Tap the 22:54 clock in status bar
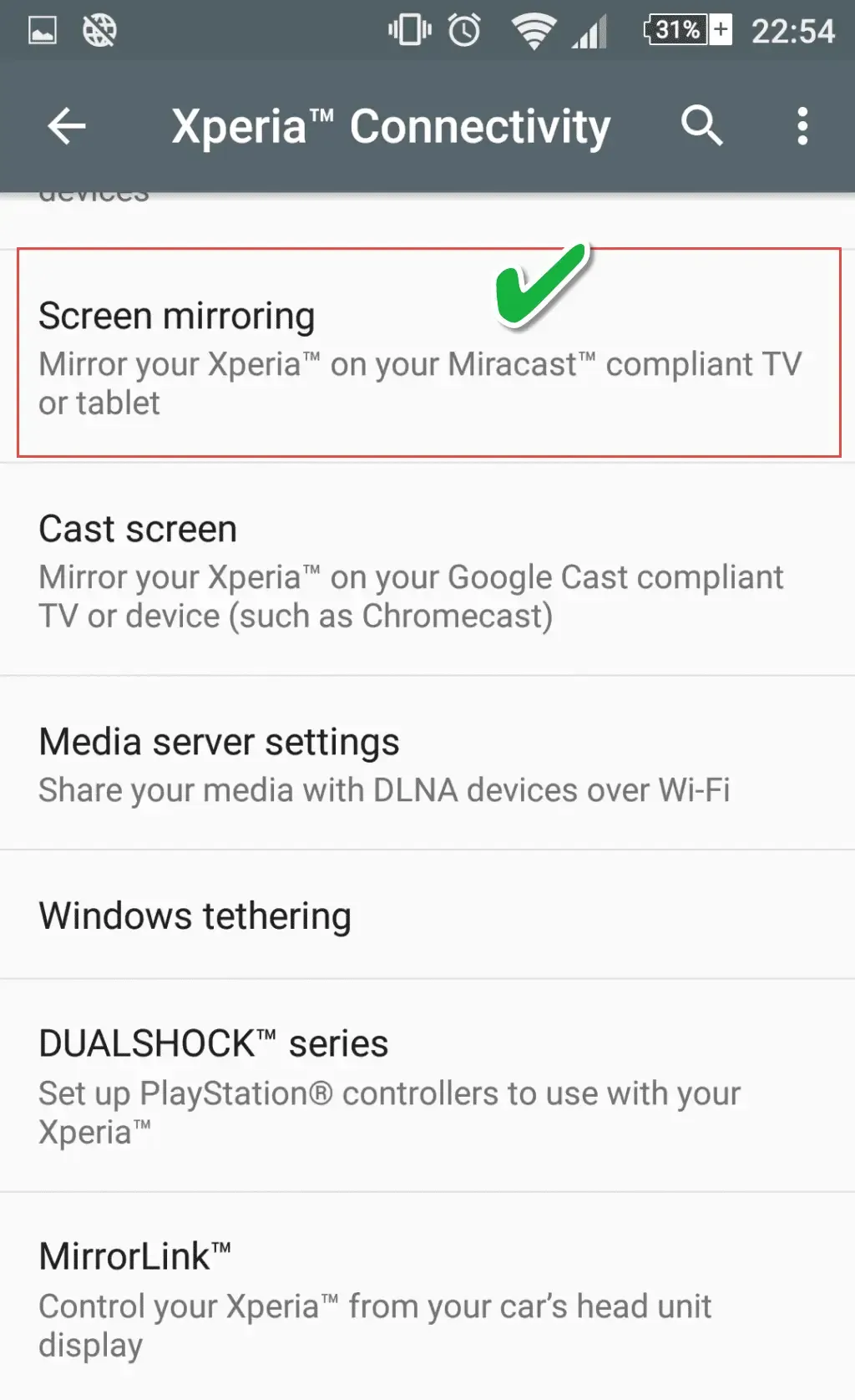Viewport: 855px width, 1400px height. (792, 31)
